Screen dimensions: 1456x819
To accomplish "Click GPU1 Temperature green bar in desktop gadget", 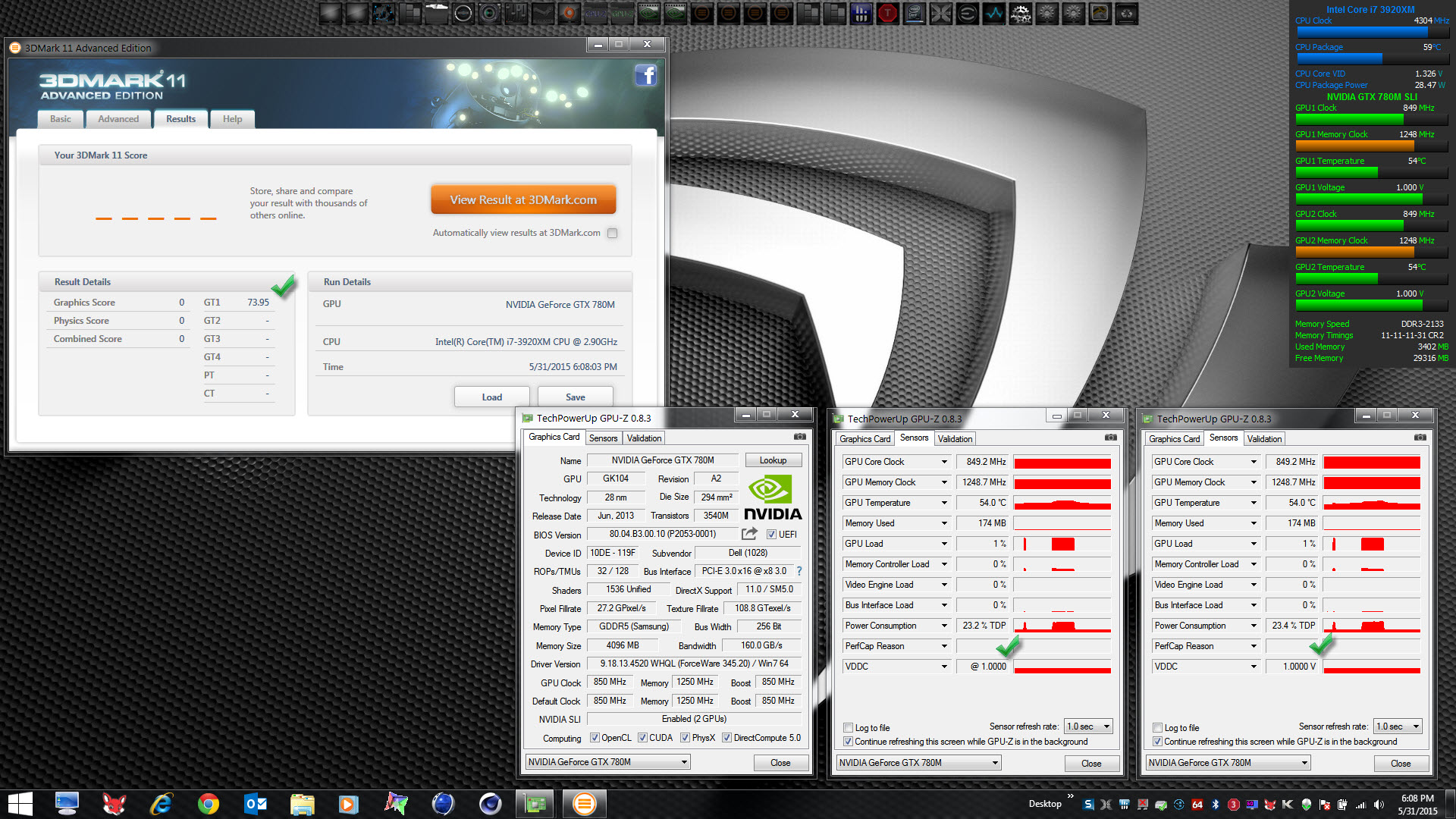I will [1336, 173].
